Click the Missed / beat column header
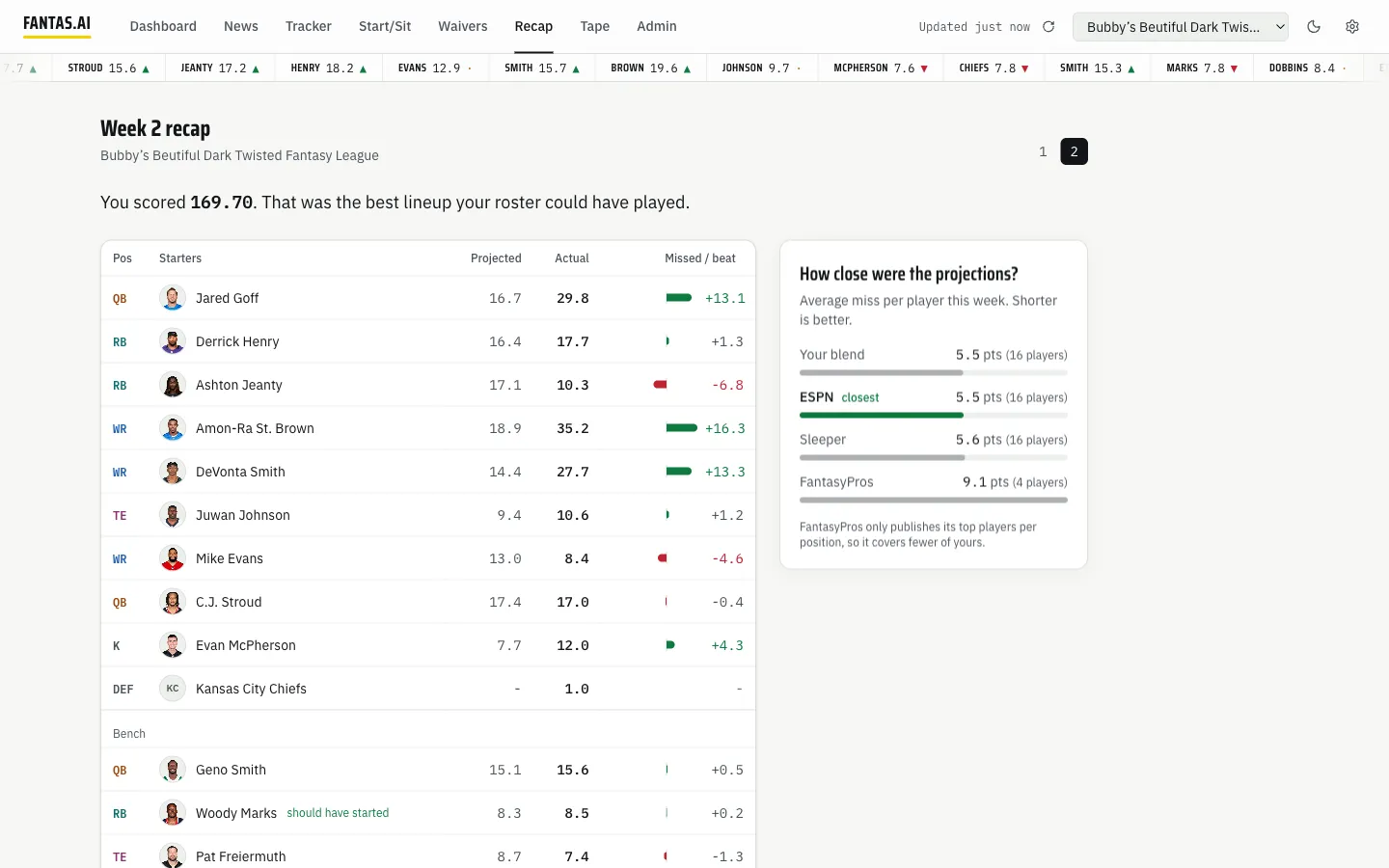 [700, 258]
